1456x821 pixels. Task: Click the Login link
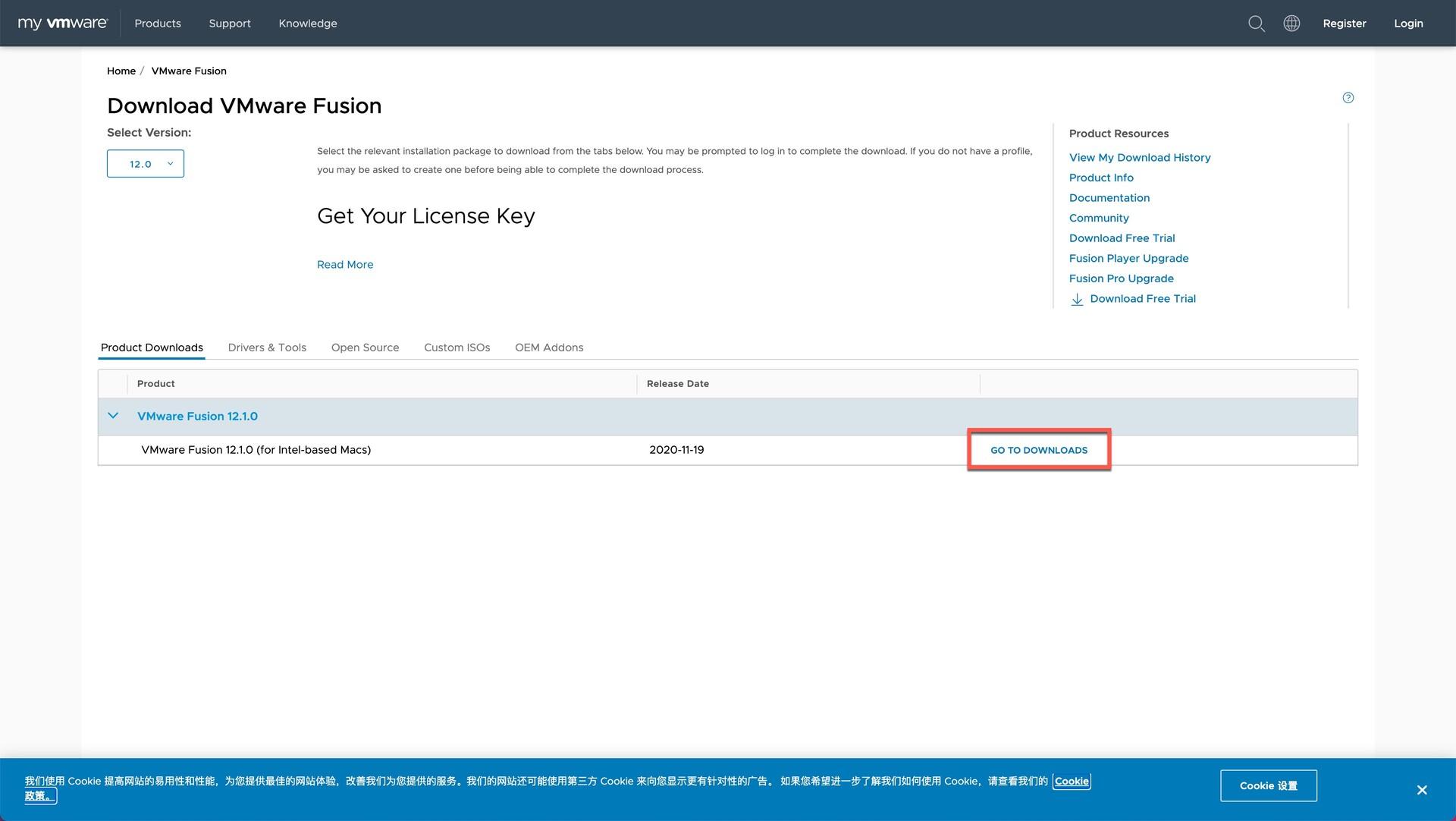(x=1408, y=24)
